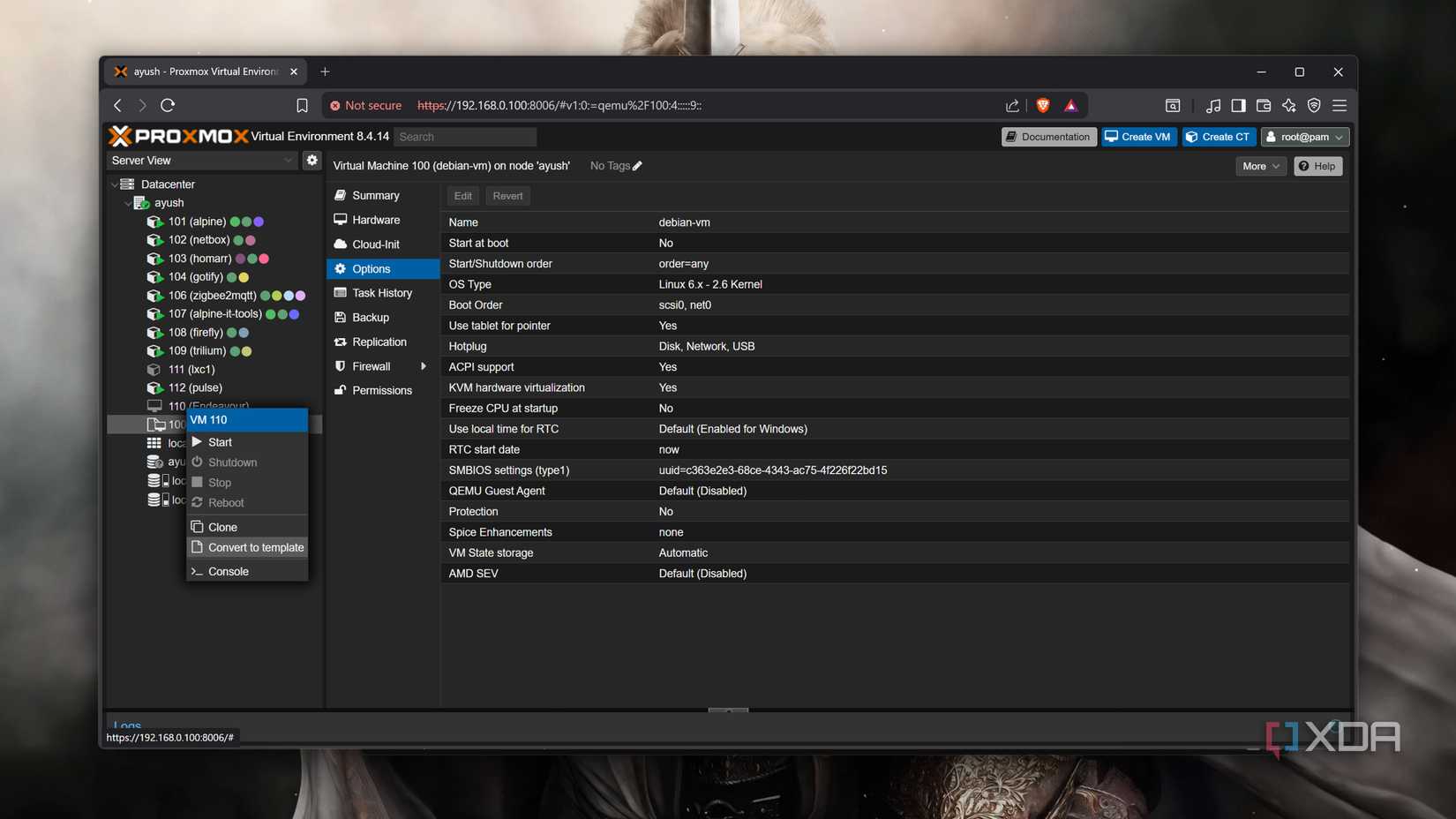
Task: Reload the page in the browser
Action: tap(168, 105)
